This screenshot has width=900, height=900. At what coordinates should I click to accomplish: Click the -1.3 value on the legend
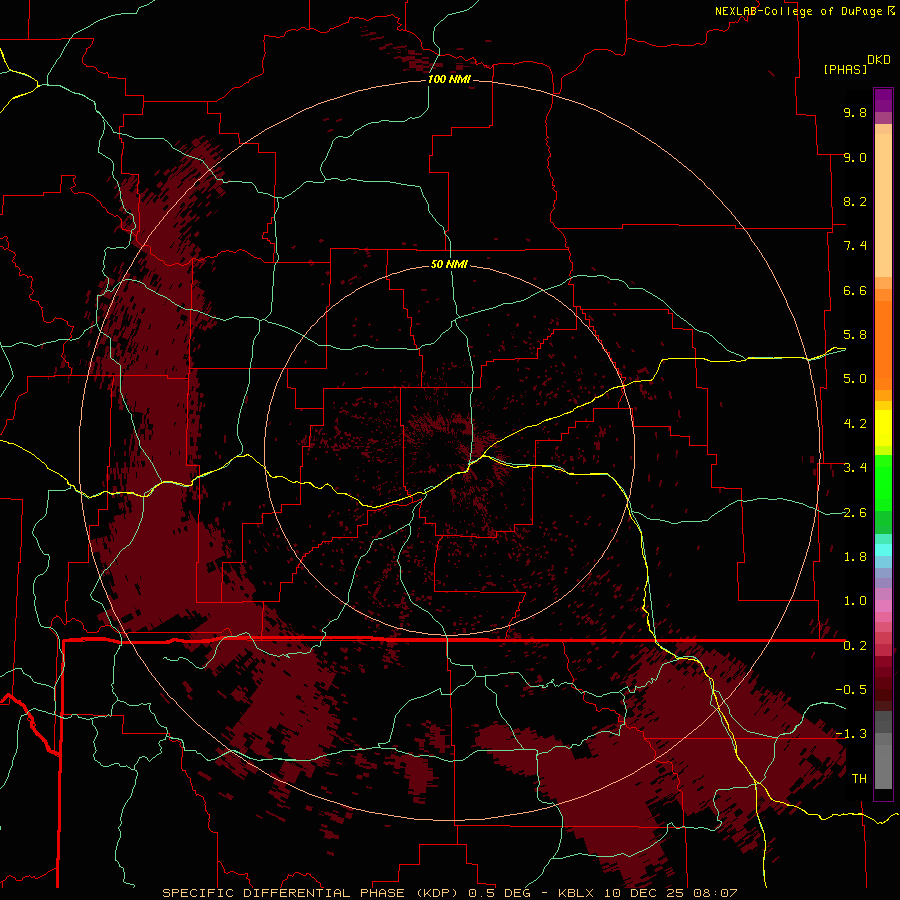click(x=851, y=734)
